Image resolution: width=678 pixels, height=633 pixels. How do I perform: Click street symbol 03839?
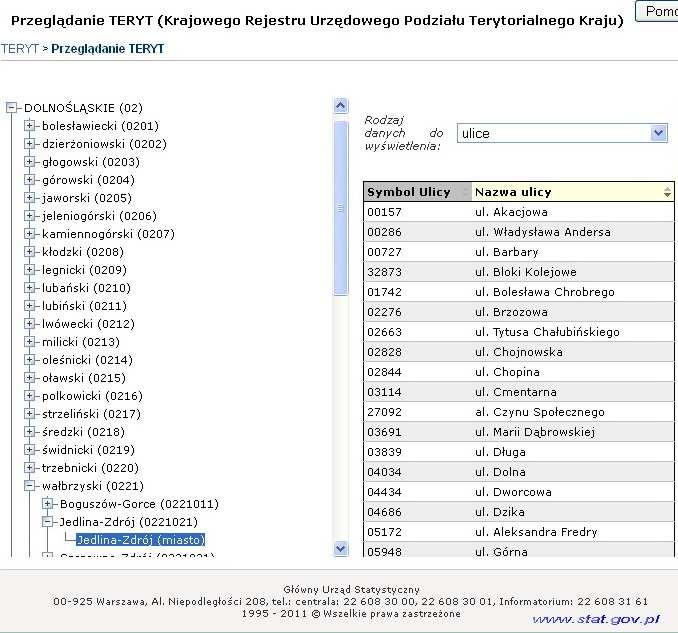point(384,452)
